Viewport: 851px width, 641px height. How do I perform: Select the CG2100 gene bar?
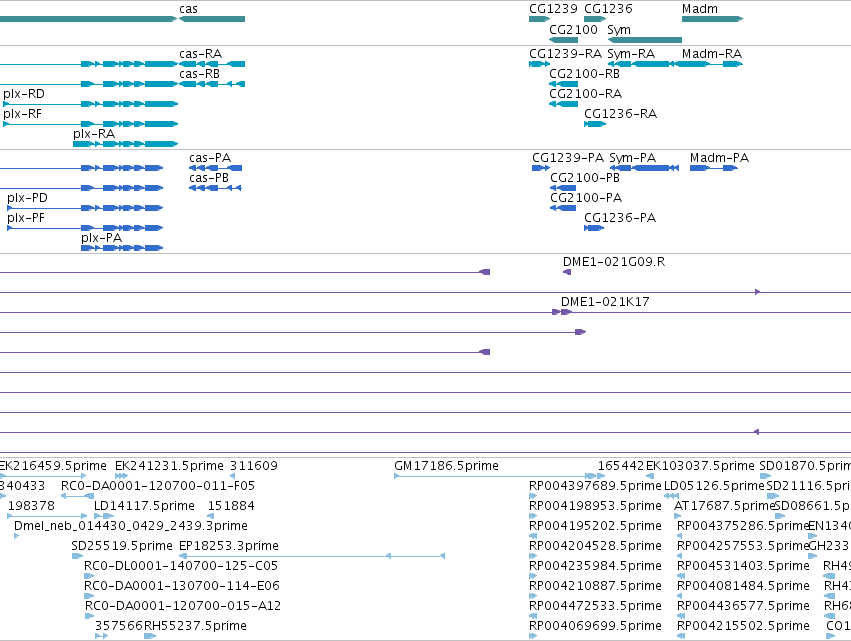(563, 40)
